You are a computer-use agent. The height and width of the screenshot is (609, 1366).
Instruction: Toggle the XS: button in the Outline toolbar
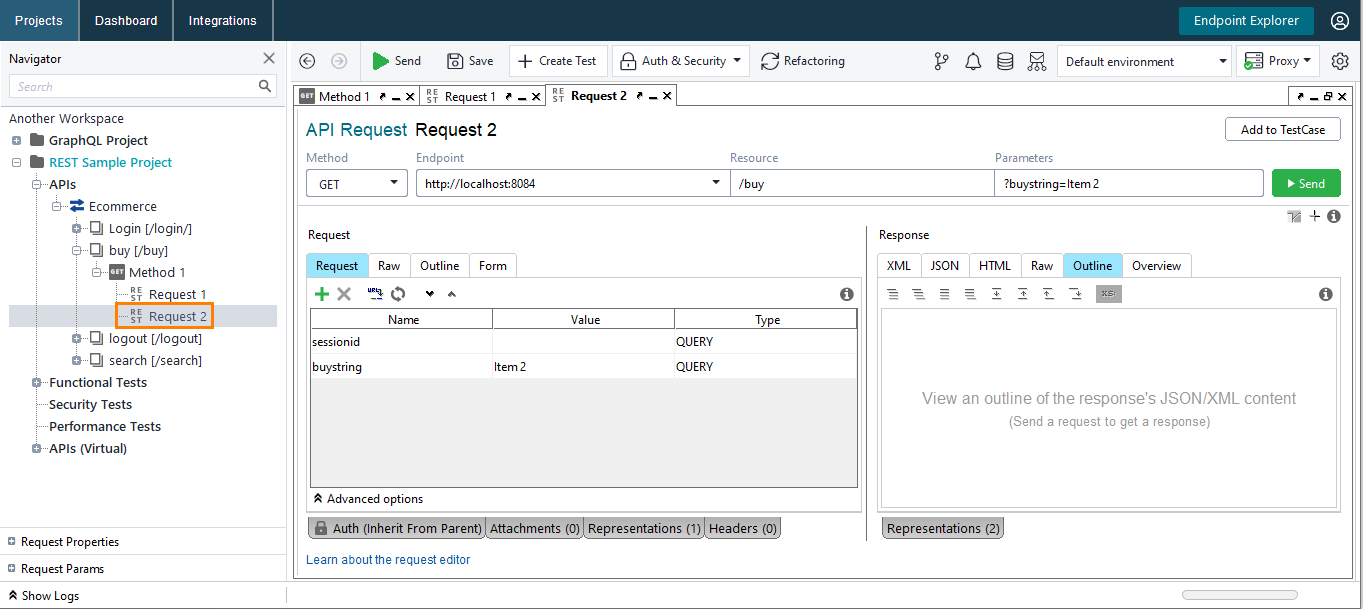1108,294
